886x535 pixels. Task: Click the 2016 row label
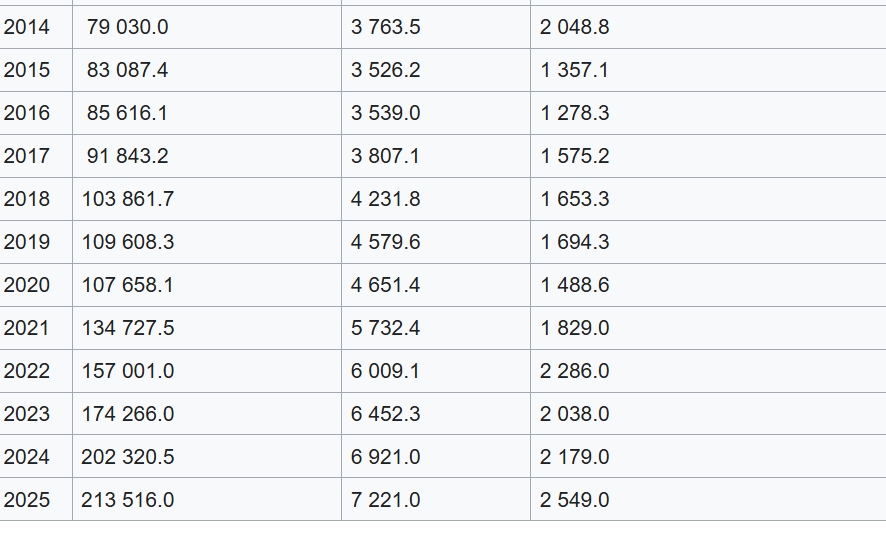pyautogui.click(x=27, y=113)
